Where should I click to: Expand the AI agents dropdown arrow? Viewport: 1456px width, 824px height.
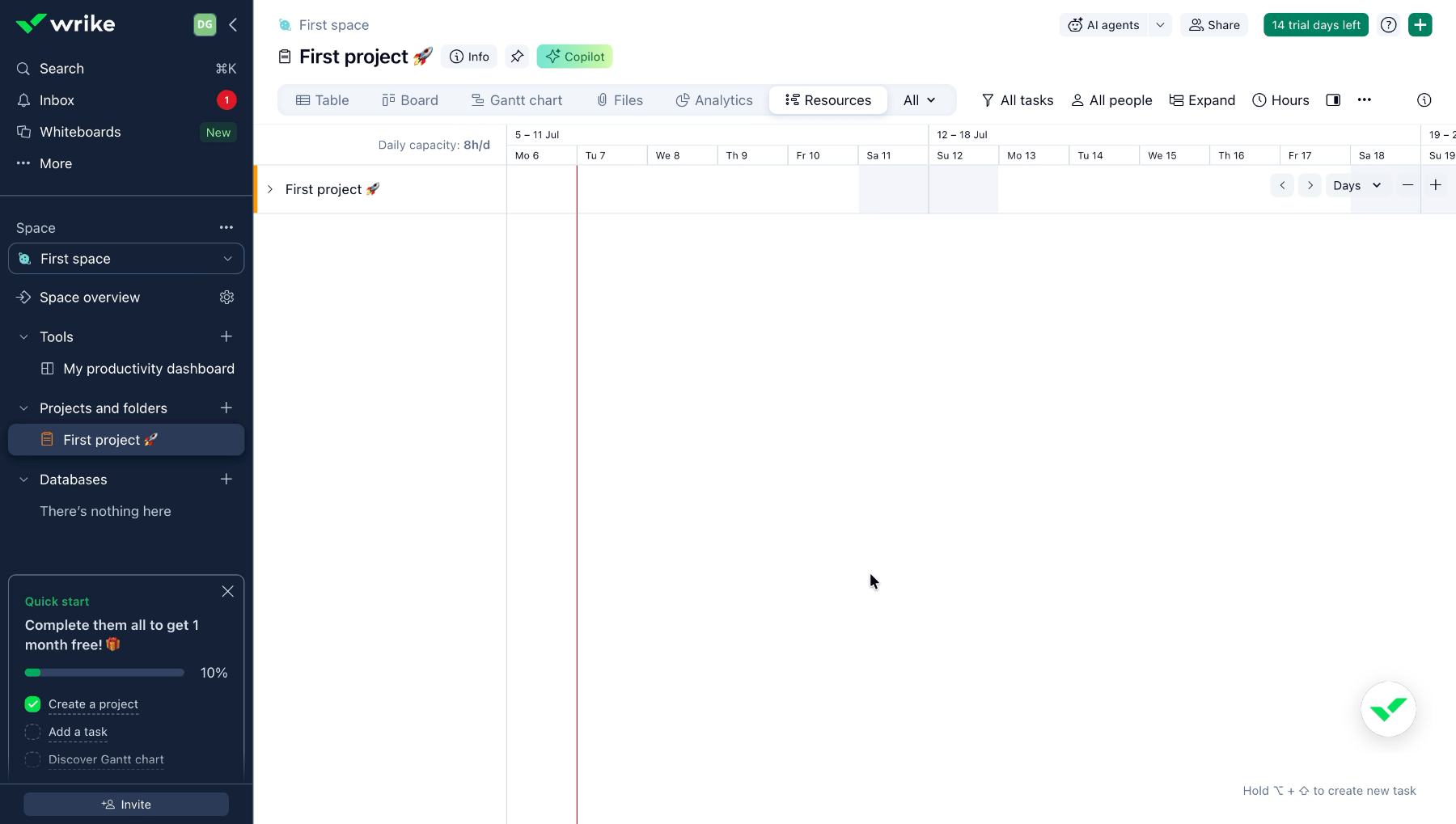(x=1160, y=25)
